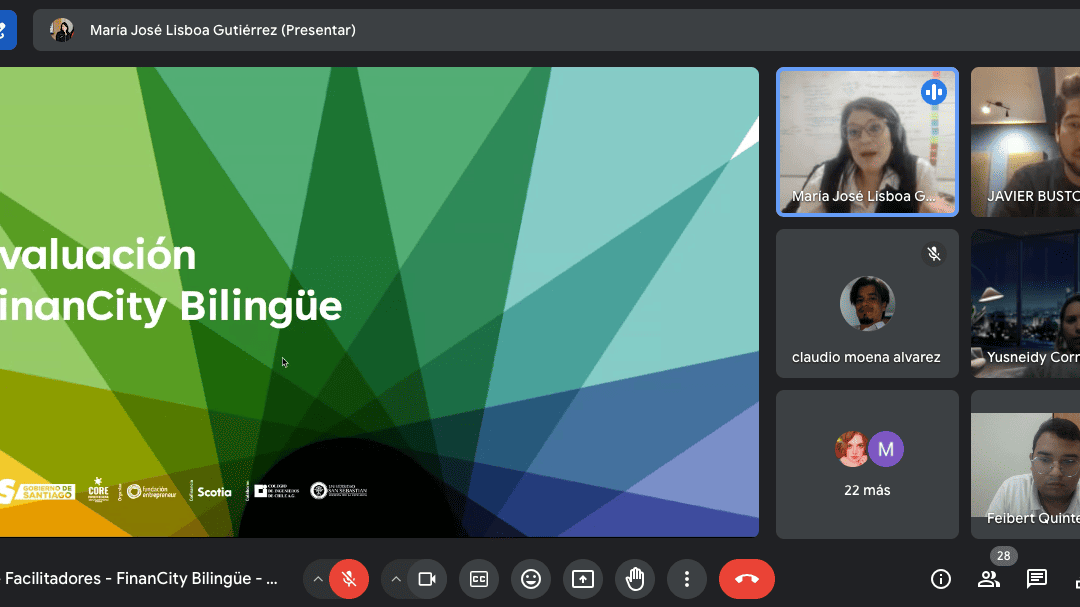The image size is (1080, 607).
Task: Click the muted mic icon on claudio's tile
Action: 934,254
